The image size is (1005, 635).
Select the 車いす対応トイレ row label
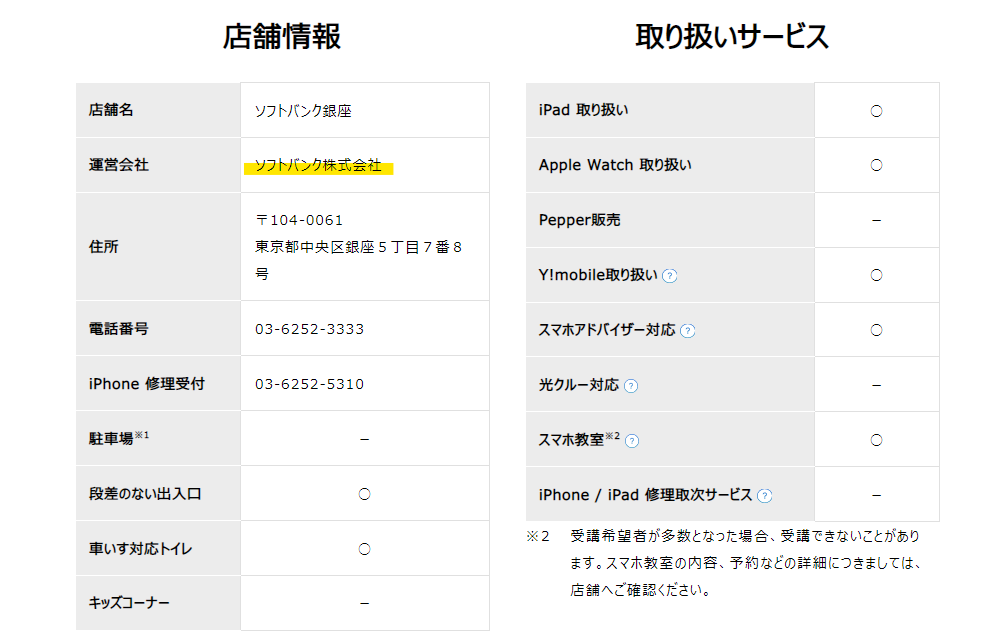tap(140, 549)
